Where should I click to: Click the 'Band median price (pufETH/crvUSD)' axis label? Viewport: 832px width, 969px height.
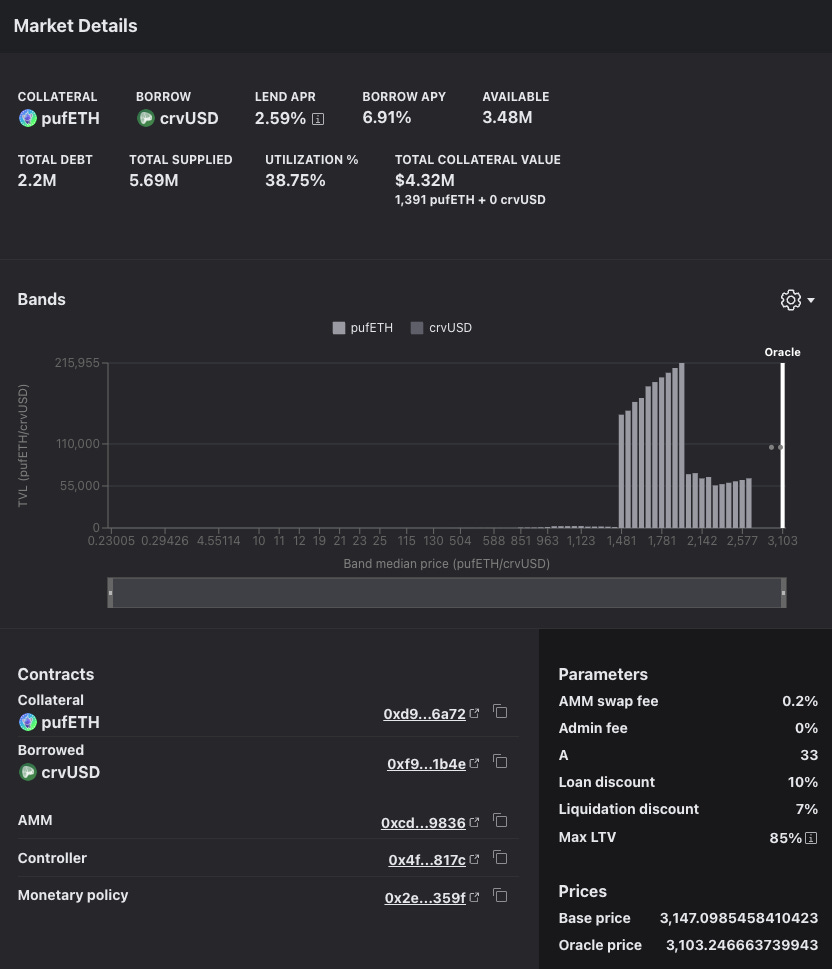[446, 564]
